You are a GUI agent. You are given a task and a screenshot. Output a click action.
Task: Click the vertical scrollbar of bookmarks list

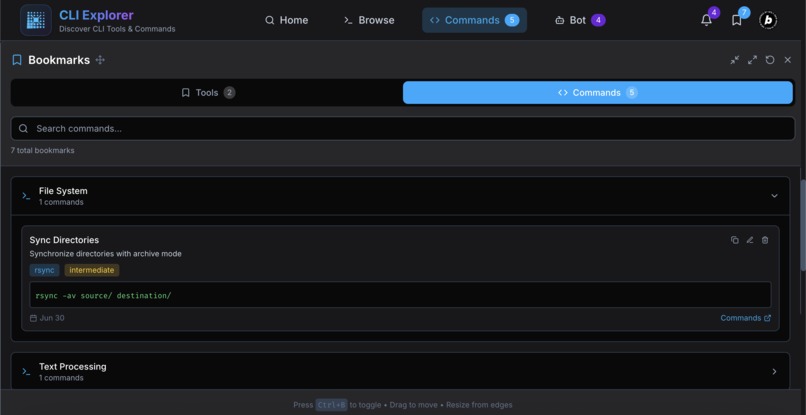click(803, 226)
